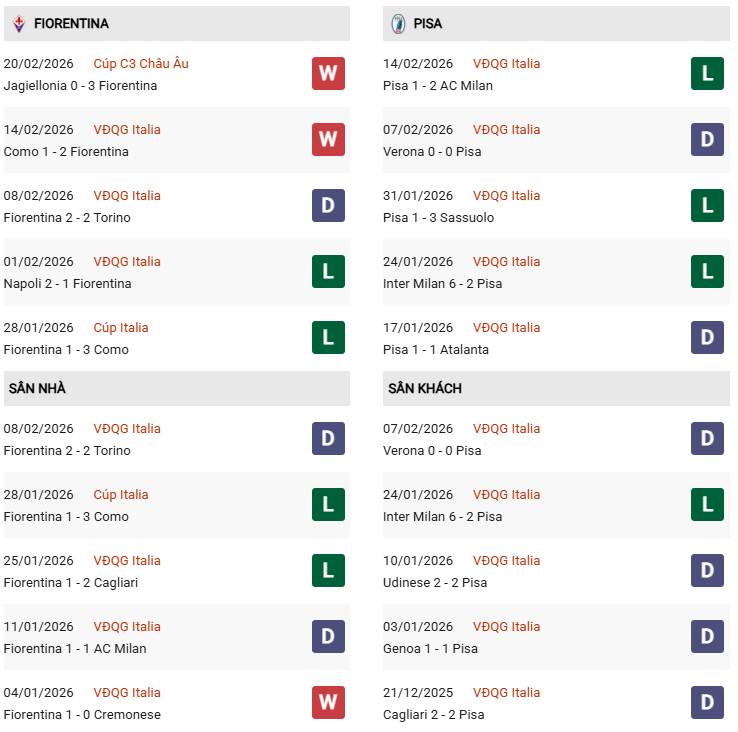This screenshot has height=732, width=738.
Task: Click the Fiorentina club crest icon
Action: point(18,23)
